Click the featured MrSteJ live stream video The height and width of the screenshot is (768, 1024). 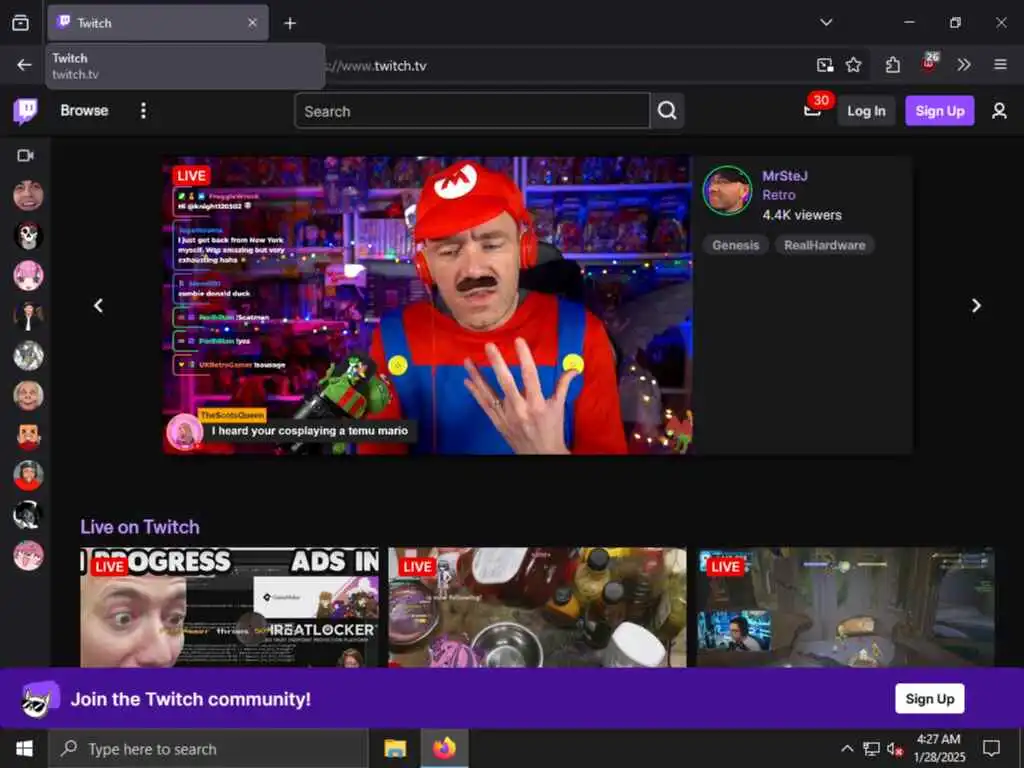pyautogui.click(x=428, y=305)
